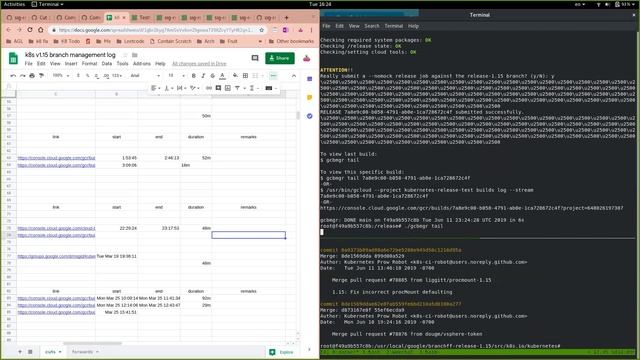
Task: Open the Functions toolbar icon
Action: coord(252,88)
